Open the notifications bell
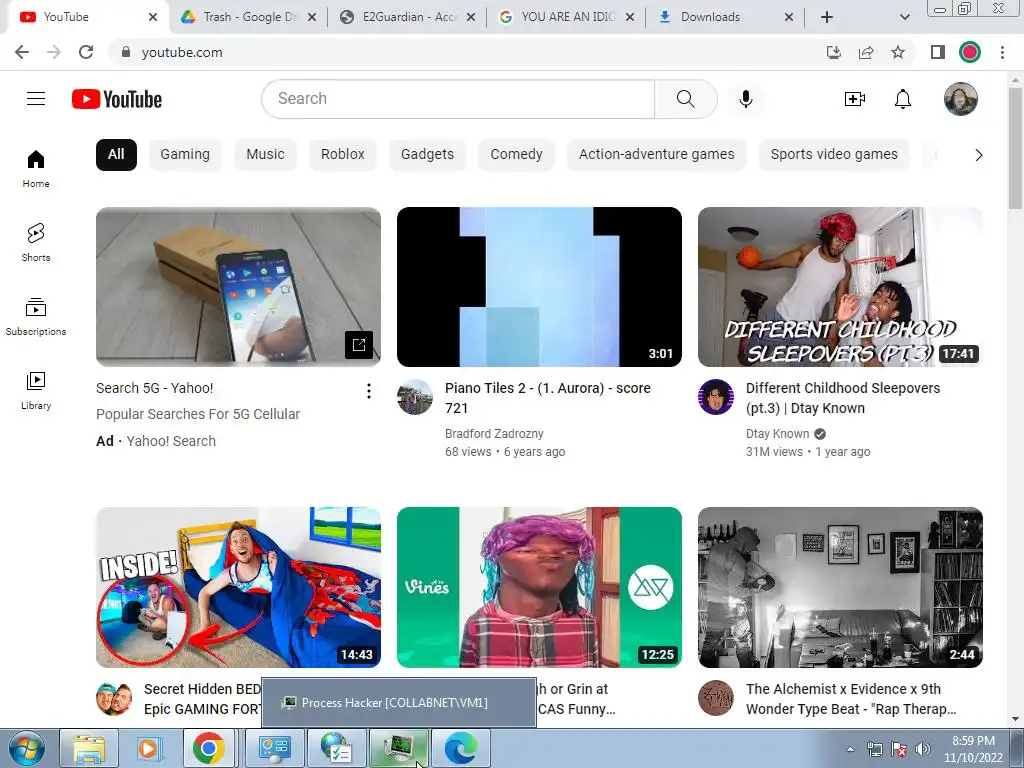 [x=903, y=99]
